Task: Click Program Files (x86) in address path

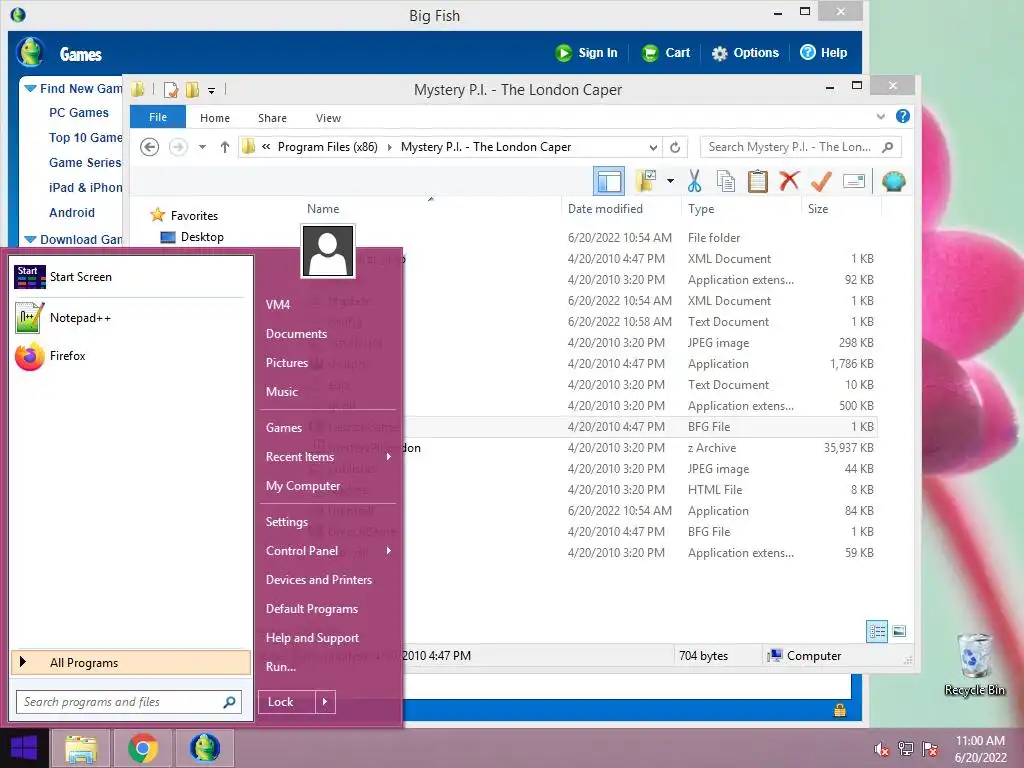Action: [x=327, y=147]
